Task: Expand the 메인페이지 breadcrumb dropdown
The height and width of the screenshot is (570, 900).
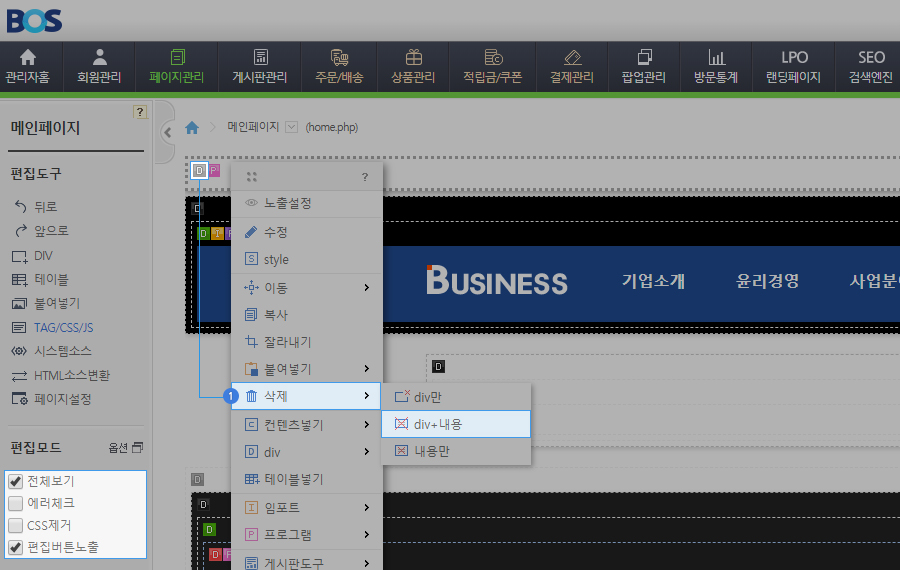Action: click(292, 127)
